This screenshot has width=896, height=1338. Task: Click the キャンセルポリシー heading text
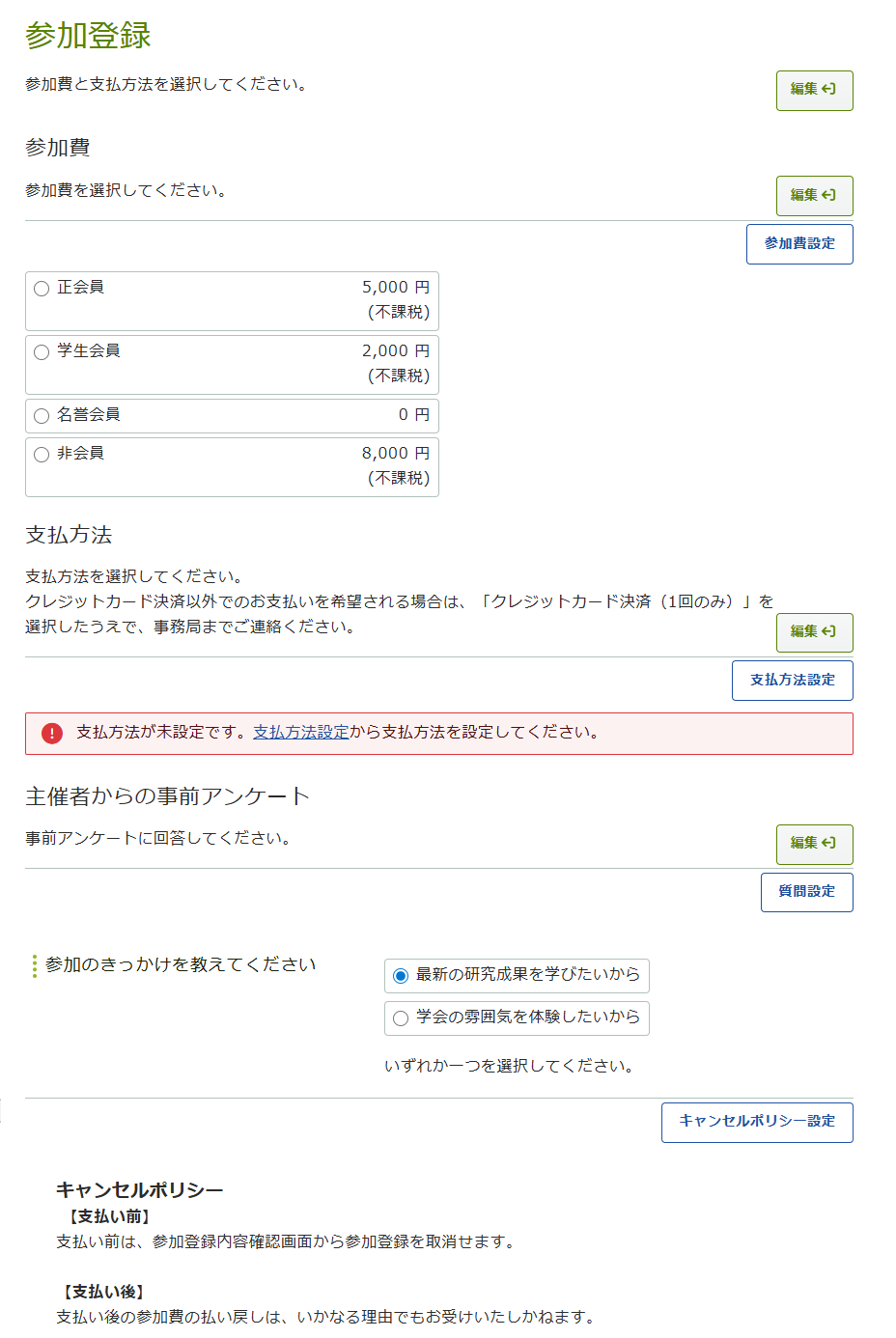[x=139, y=1190]
